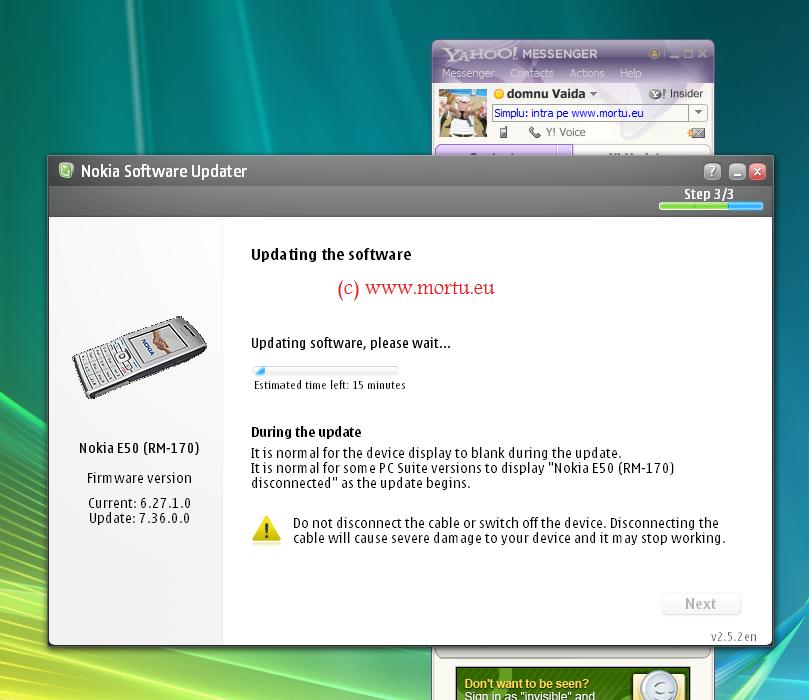Click the 'Nokia E50 (RM-170)' device label
809x700 pixels.
[x=139, y=448]
